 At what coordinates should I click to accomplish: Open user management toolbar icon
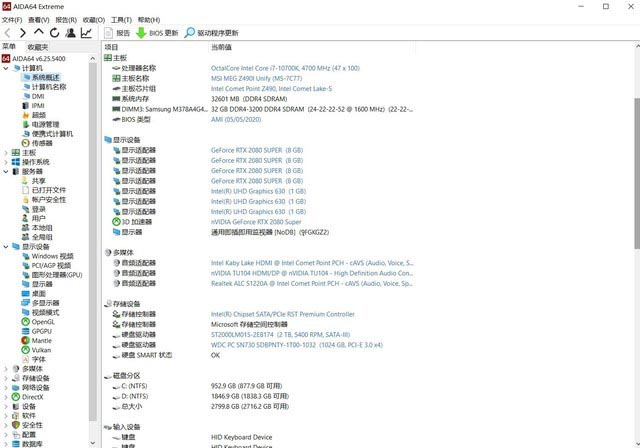[x=71, y=33]
